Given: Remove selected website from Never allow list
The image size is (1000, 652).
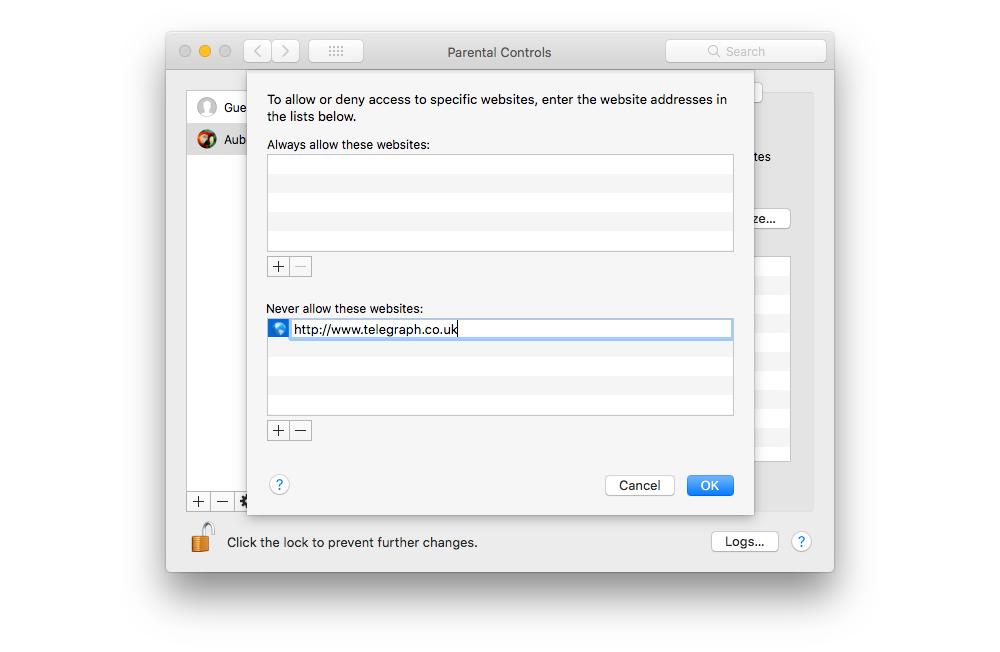Looking at the screenshot, I should point(301,430).
